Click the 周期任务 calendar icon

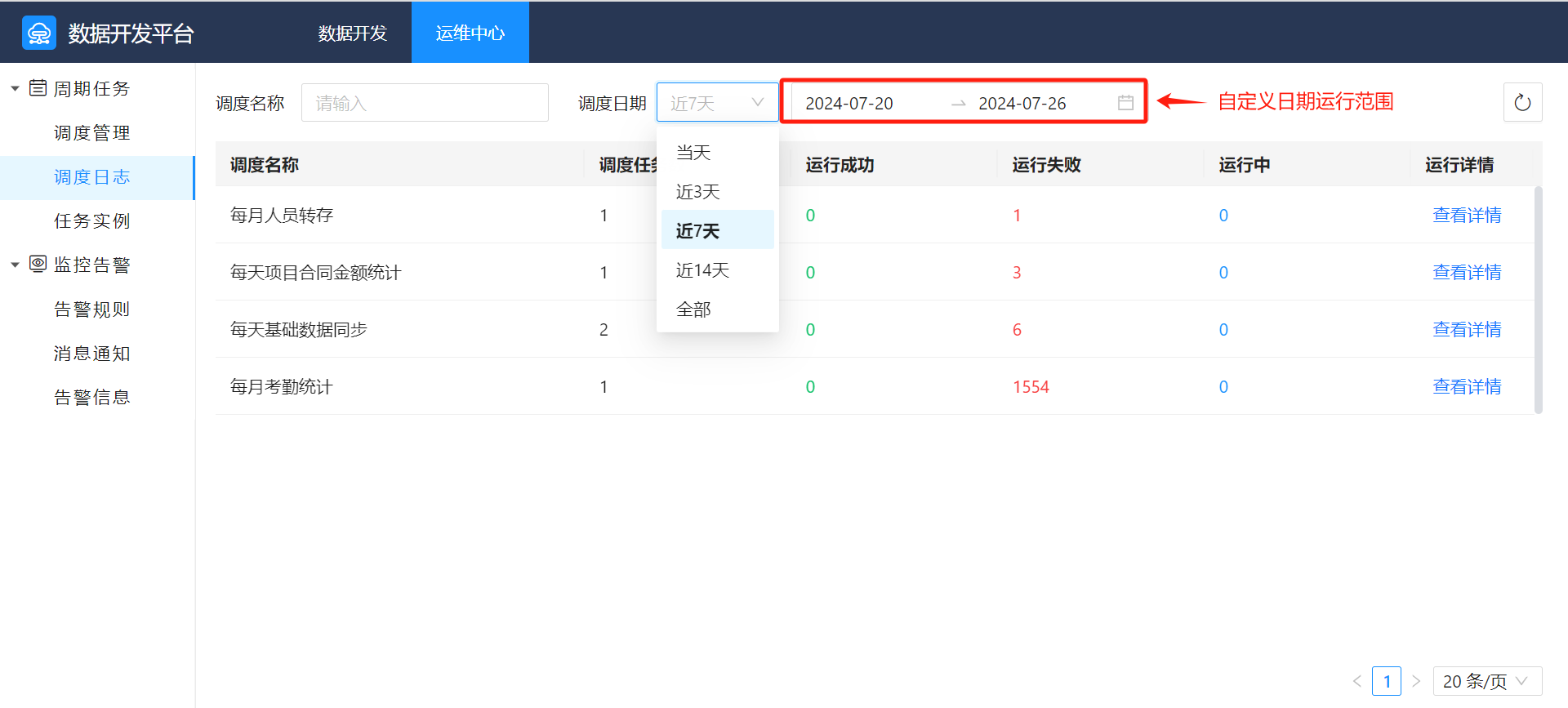click(x=38, y=88)
